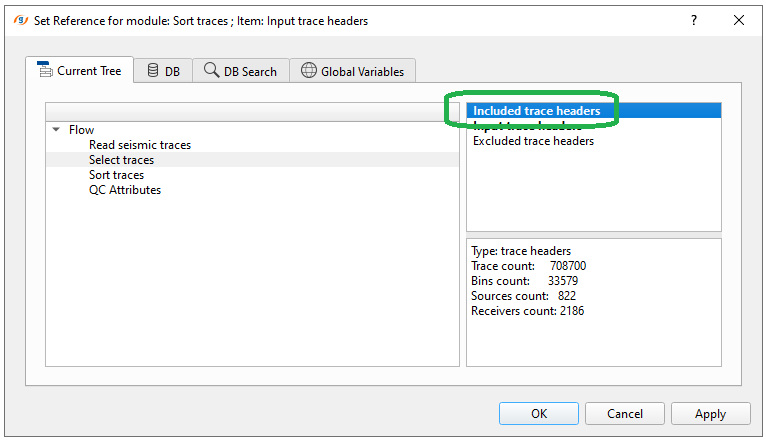The height and width of the screenshot is (442, 766).
Task: Select QC Attributes module
Action: [x=125, y=190]
